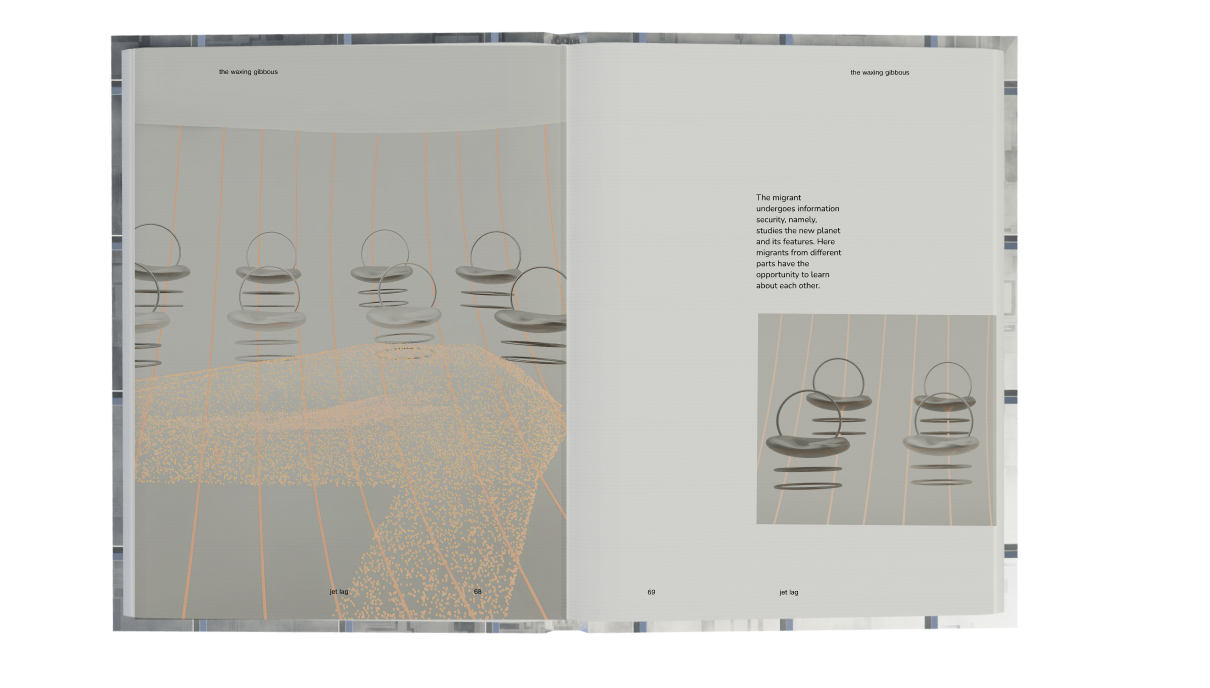Click the back-left chair ring in small image
The image size is (1210, 688).
tap(838, 380)
